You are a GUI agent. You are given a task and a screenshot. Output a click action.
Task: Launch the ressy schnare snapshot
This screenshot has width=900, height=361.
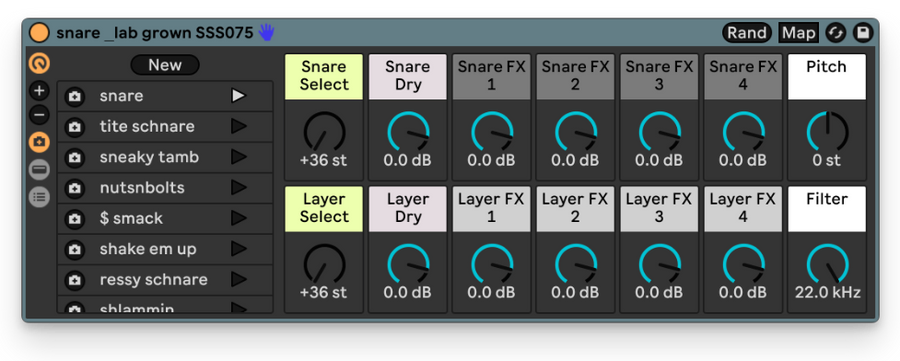coord(239,280)
